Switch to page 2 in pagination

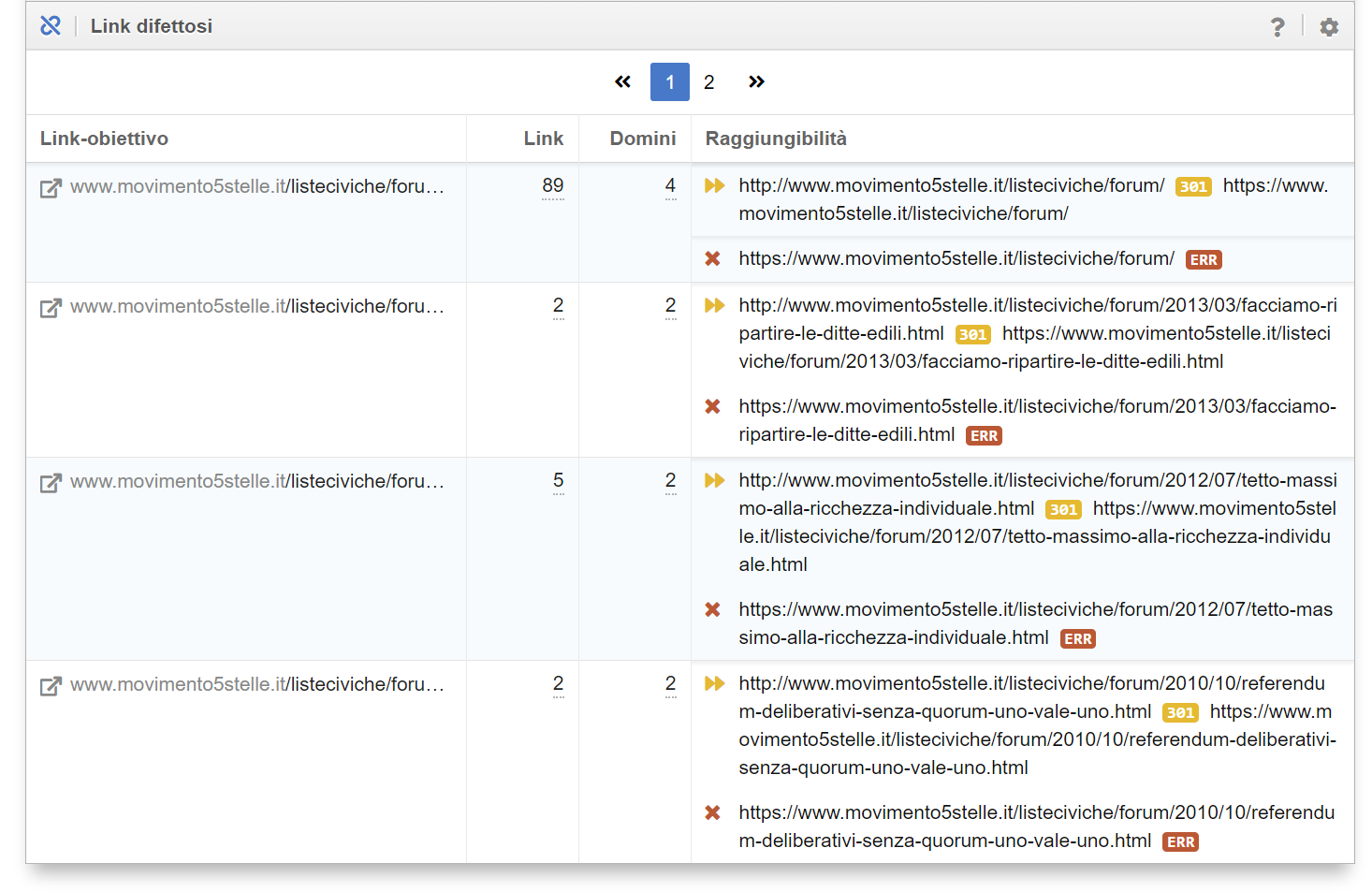coord(709,82)
